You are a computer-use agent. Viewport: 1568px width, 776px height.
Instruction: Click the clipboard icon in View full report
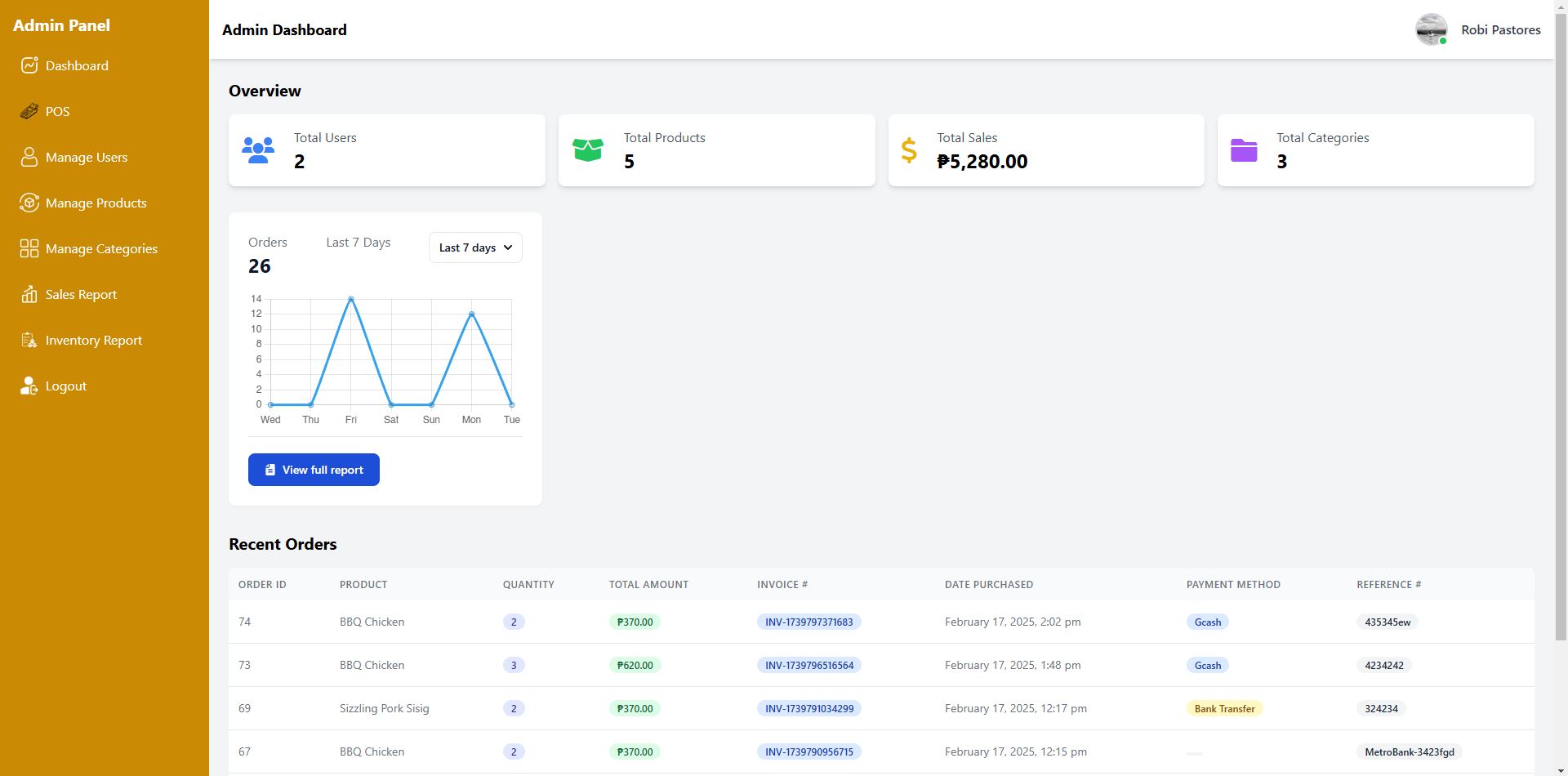pyautogui.click(x=270, y=470)
